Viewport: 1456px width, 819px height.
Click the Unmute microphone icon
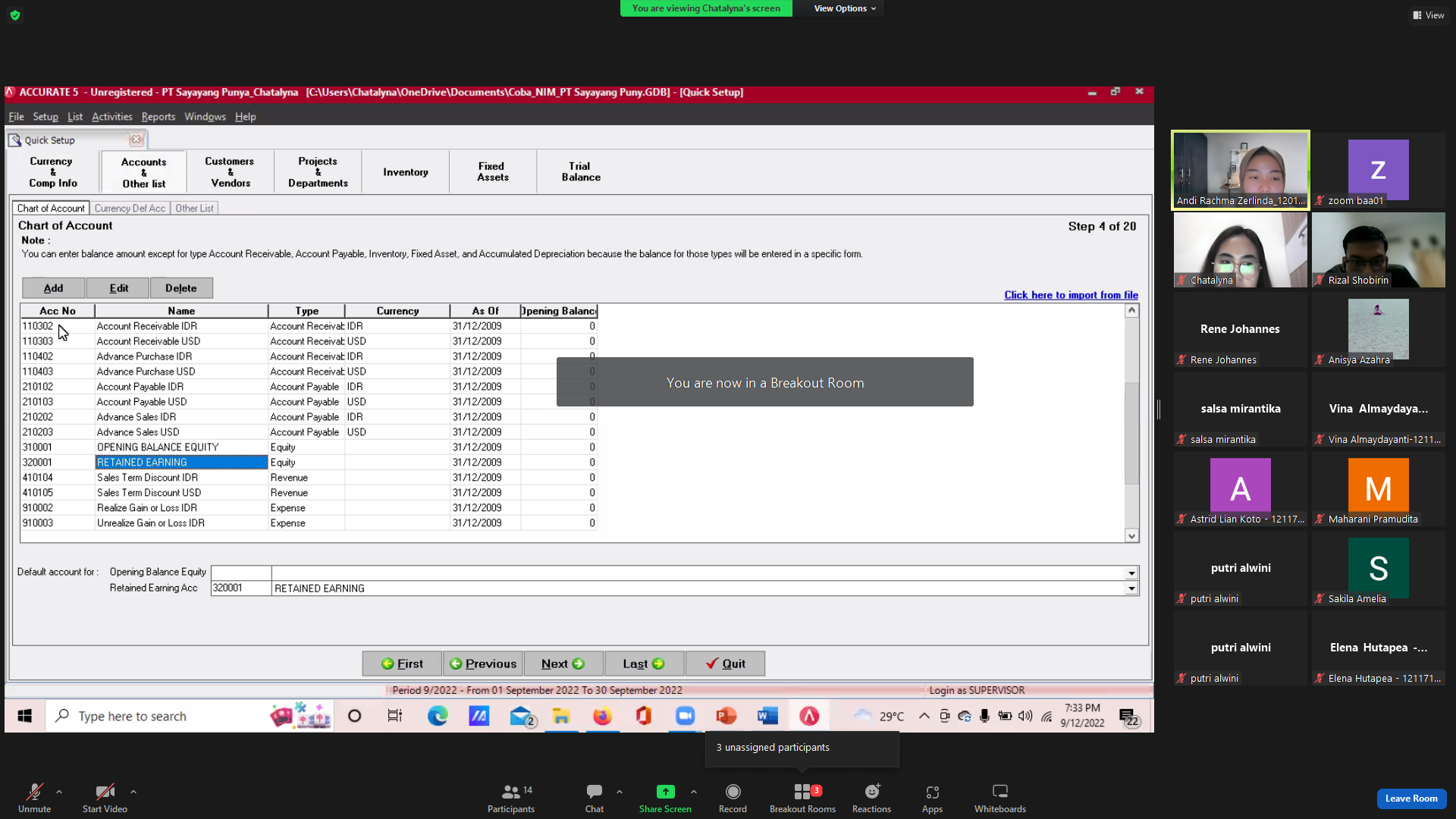pyautogui.click(x=34, y=792)
